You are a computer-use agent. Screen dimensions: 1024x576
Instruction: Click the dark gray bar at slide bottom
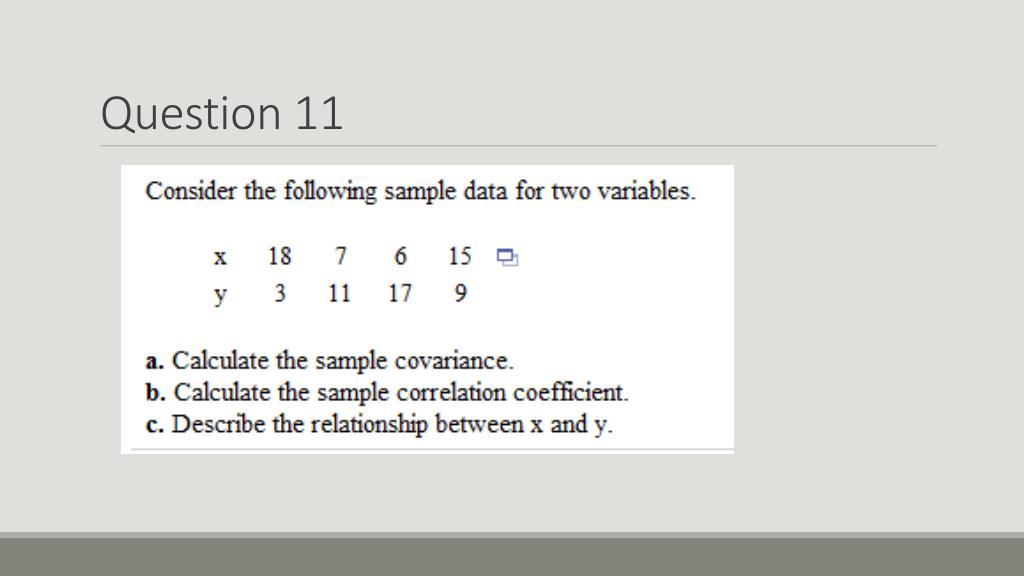512,556
